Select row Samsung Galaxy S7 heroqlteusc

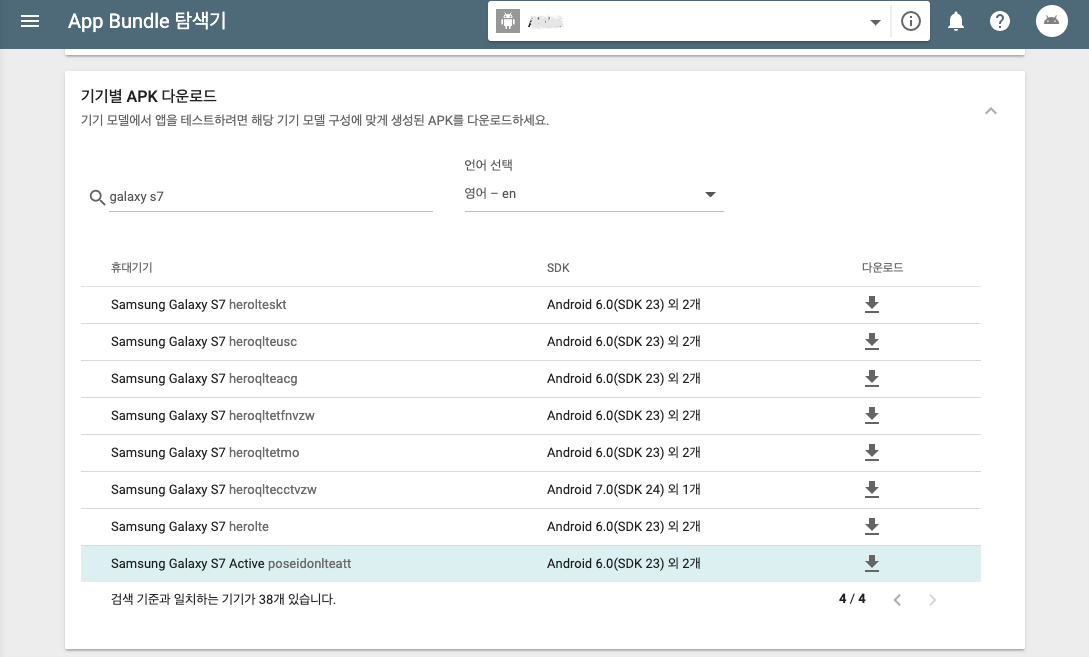click(531, 342)
